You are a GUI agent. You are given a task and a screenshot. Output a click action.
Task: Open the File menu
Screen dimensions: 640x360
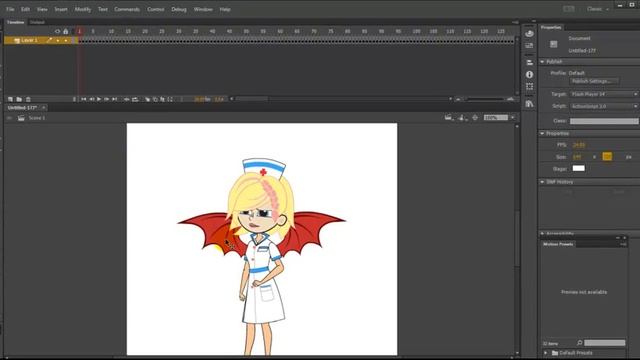tap(10, 9)
